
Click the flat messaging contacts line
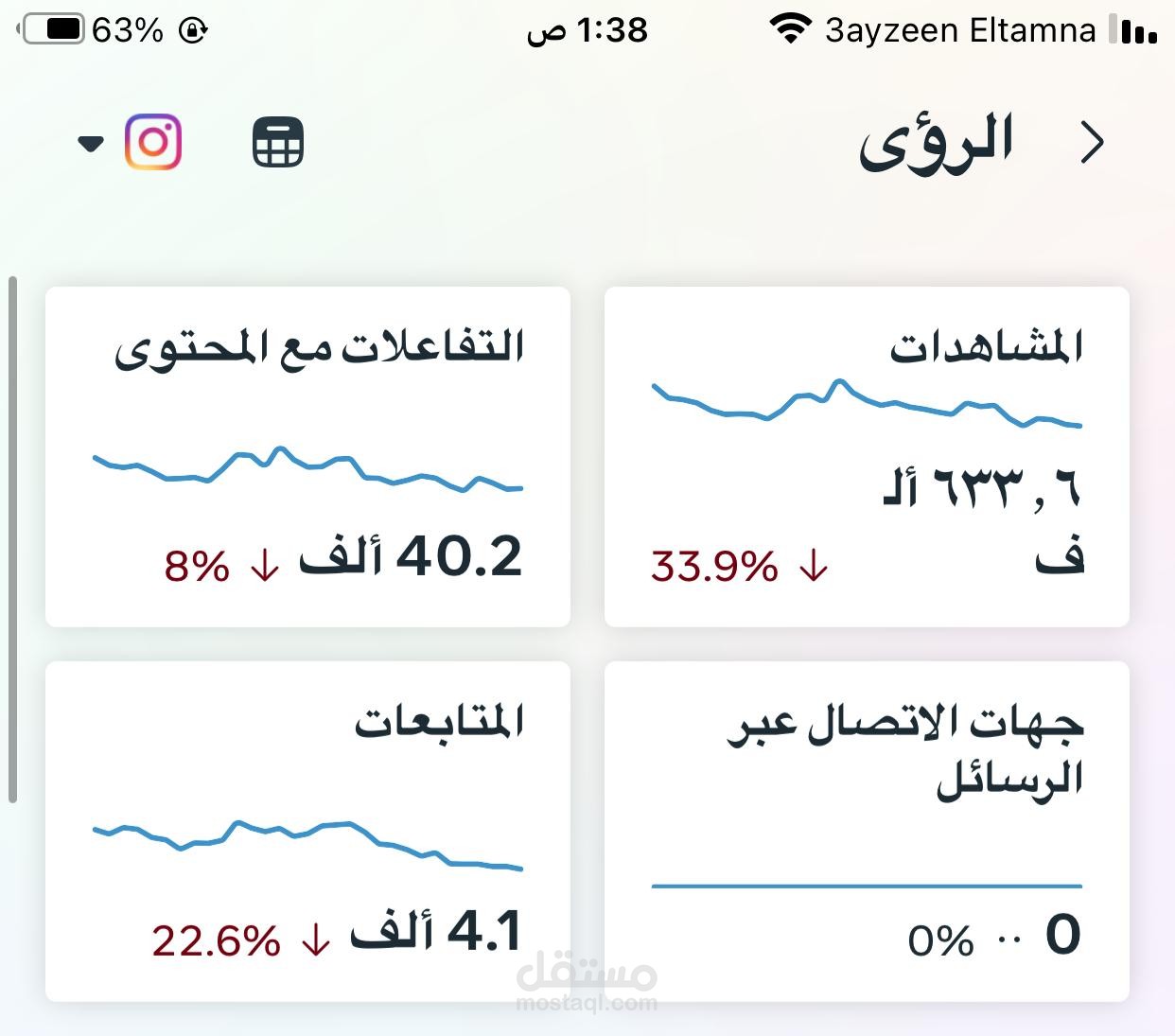tap(867, 887)
